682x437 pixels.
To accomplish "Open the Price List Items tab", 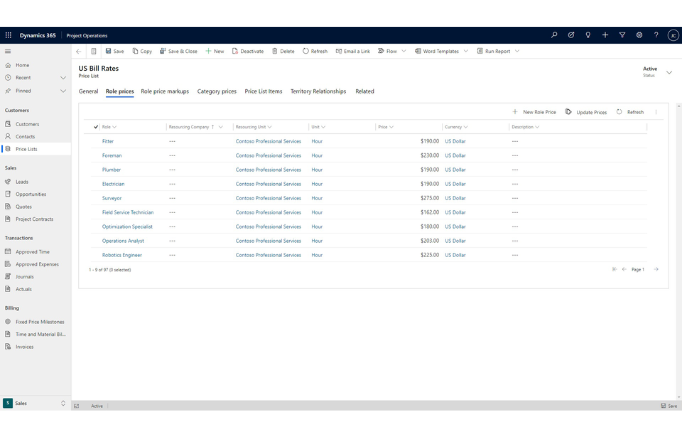I will point(263,91).
